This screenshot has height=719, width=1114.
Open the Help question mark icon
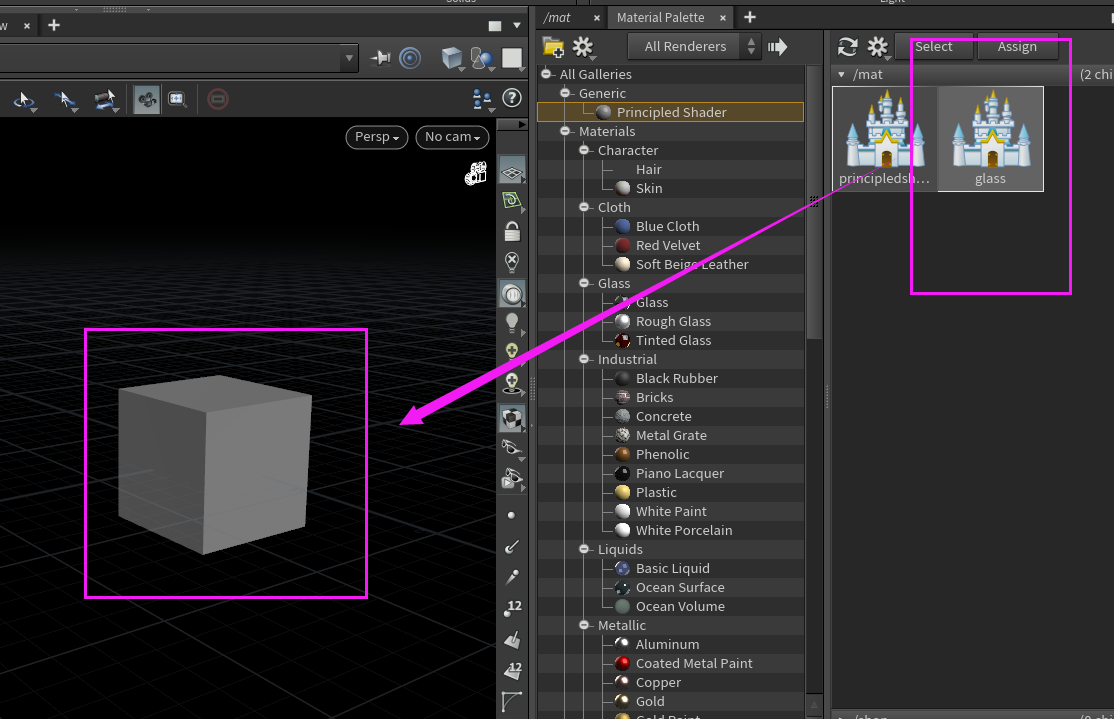tap(512, 97)
